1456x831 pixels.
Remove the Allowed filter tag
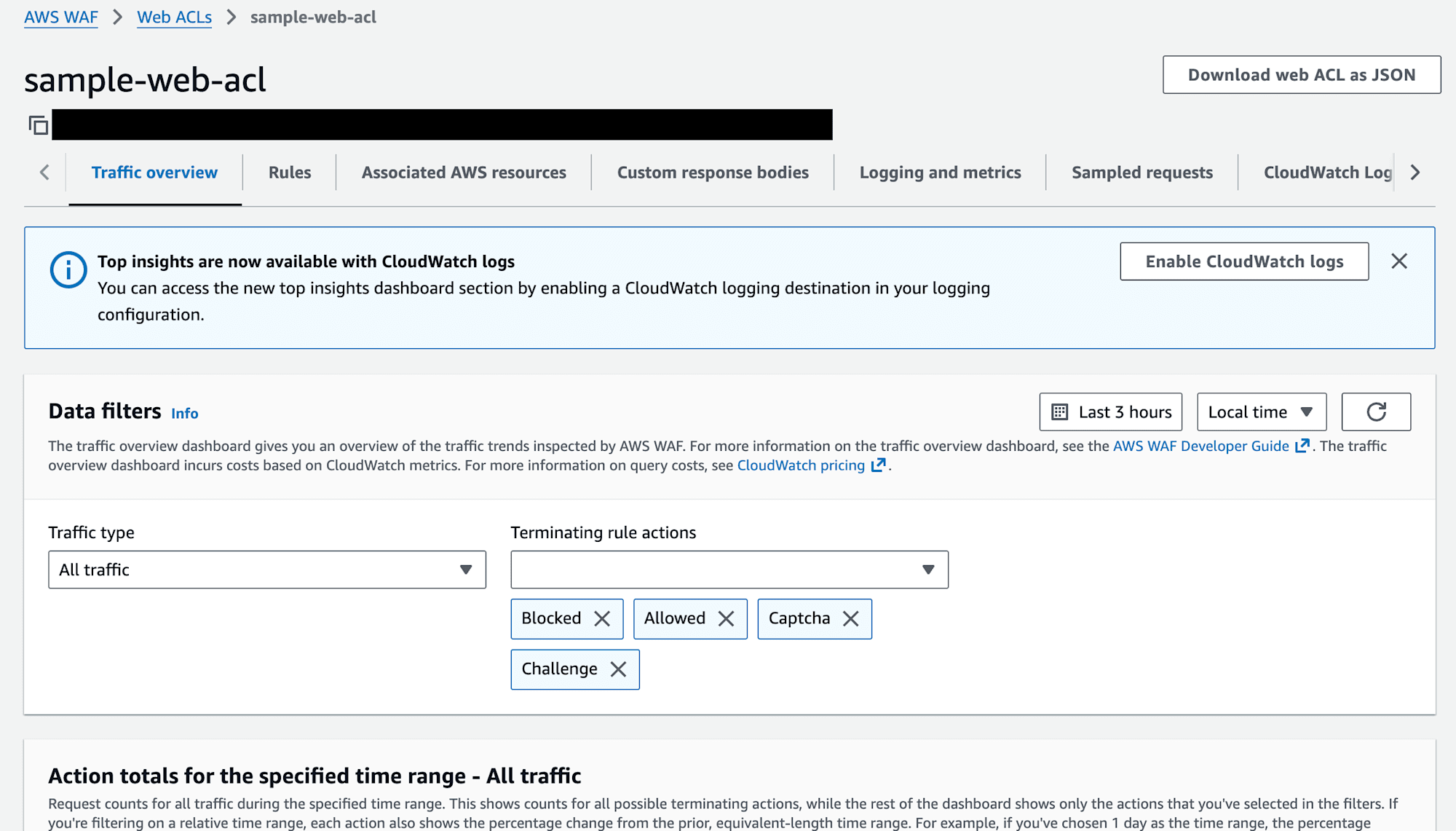pos(726,619)
